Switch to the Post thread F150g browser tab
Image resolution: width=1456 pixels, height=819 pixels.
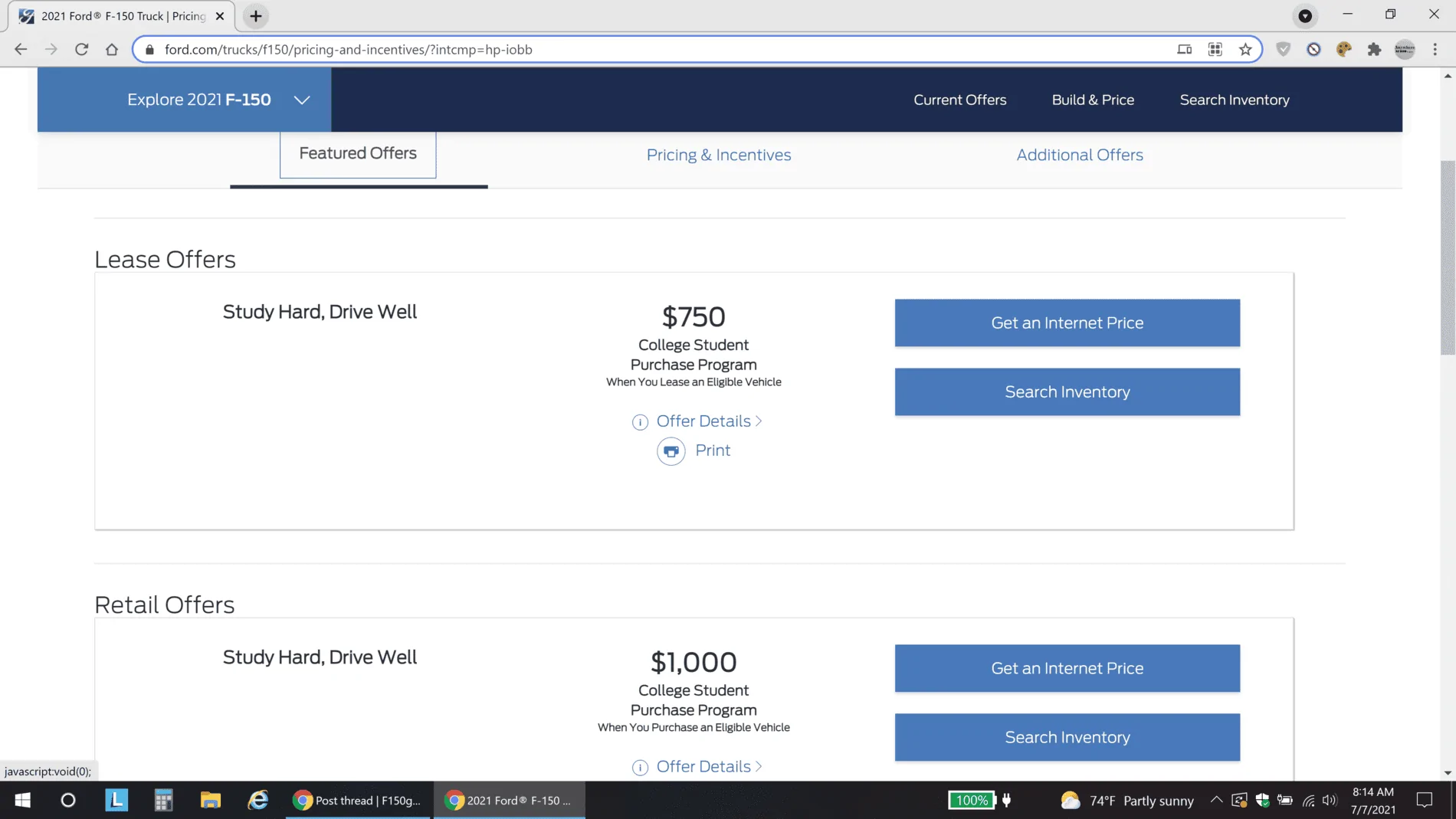pos(357,800)
